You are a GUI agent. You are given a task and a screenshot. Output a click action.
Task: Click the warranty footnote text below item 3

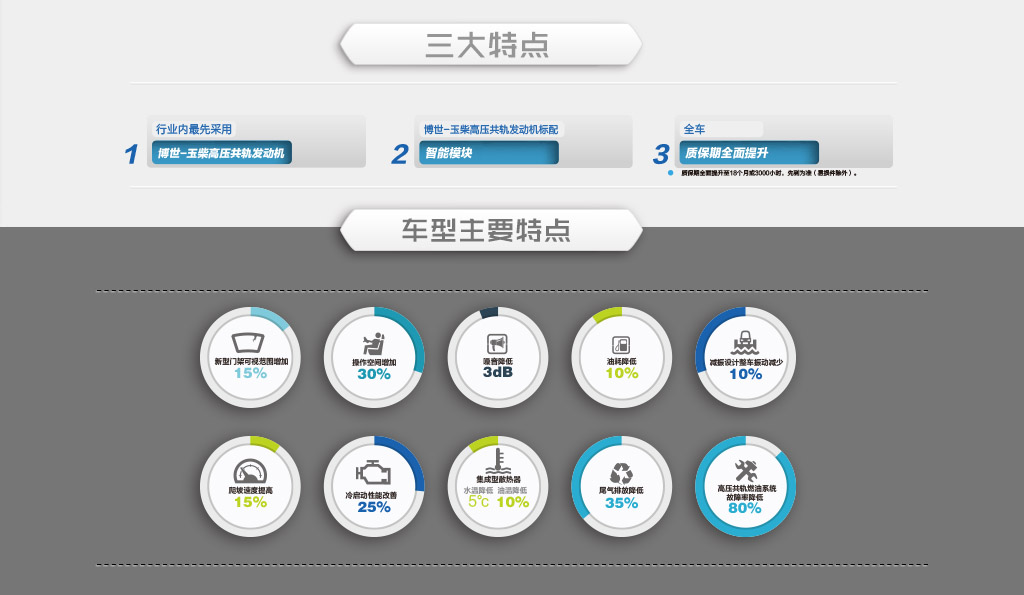pos(768,173)
